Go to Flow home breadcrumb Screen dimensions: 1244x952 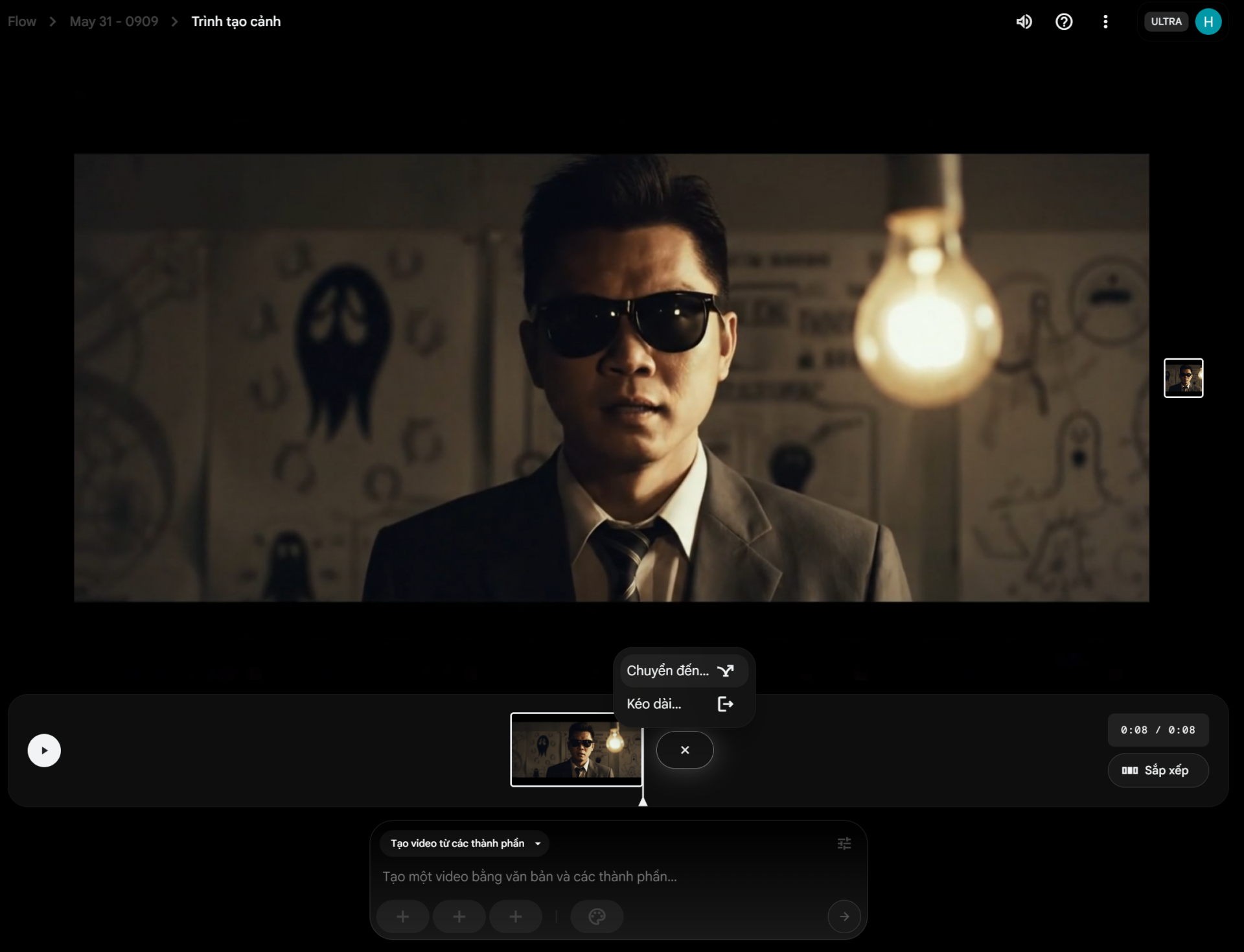(22, 21)
